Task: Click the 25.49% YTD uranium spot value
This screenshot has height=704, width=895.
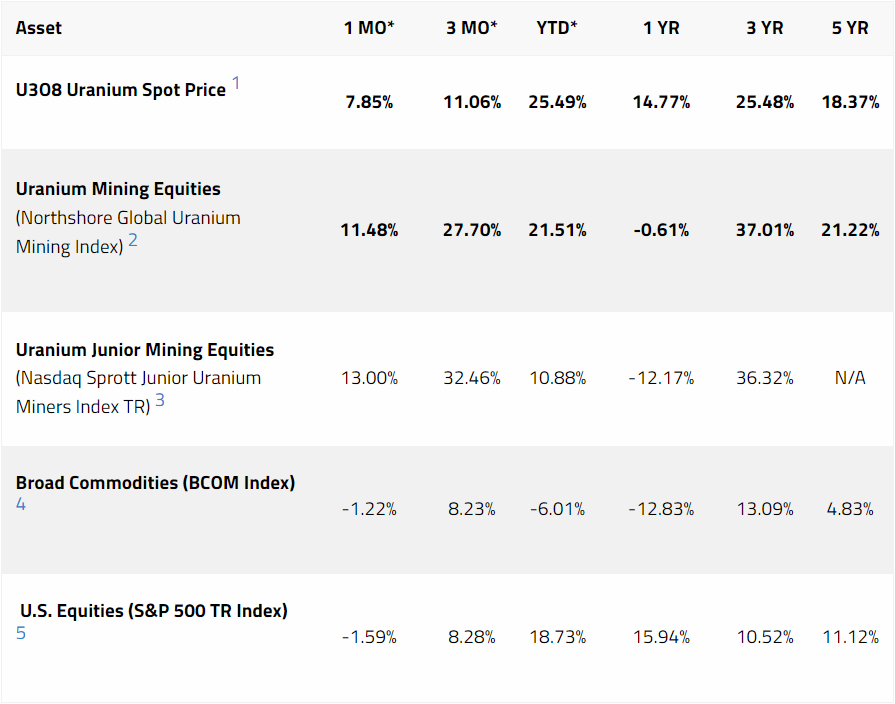Action: (x=557, y=102)
